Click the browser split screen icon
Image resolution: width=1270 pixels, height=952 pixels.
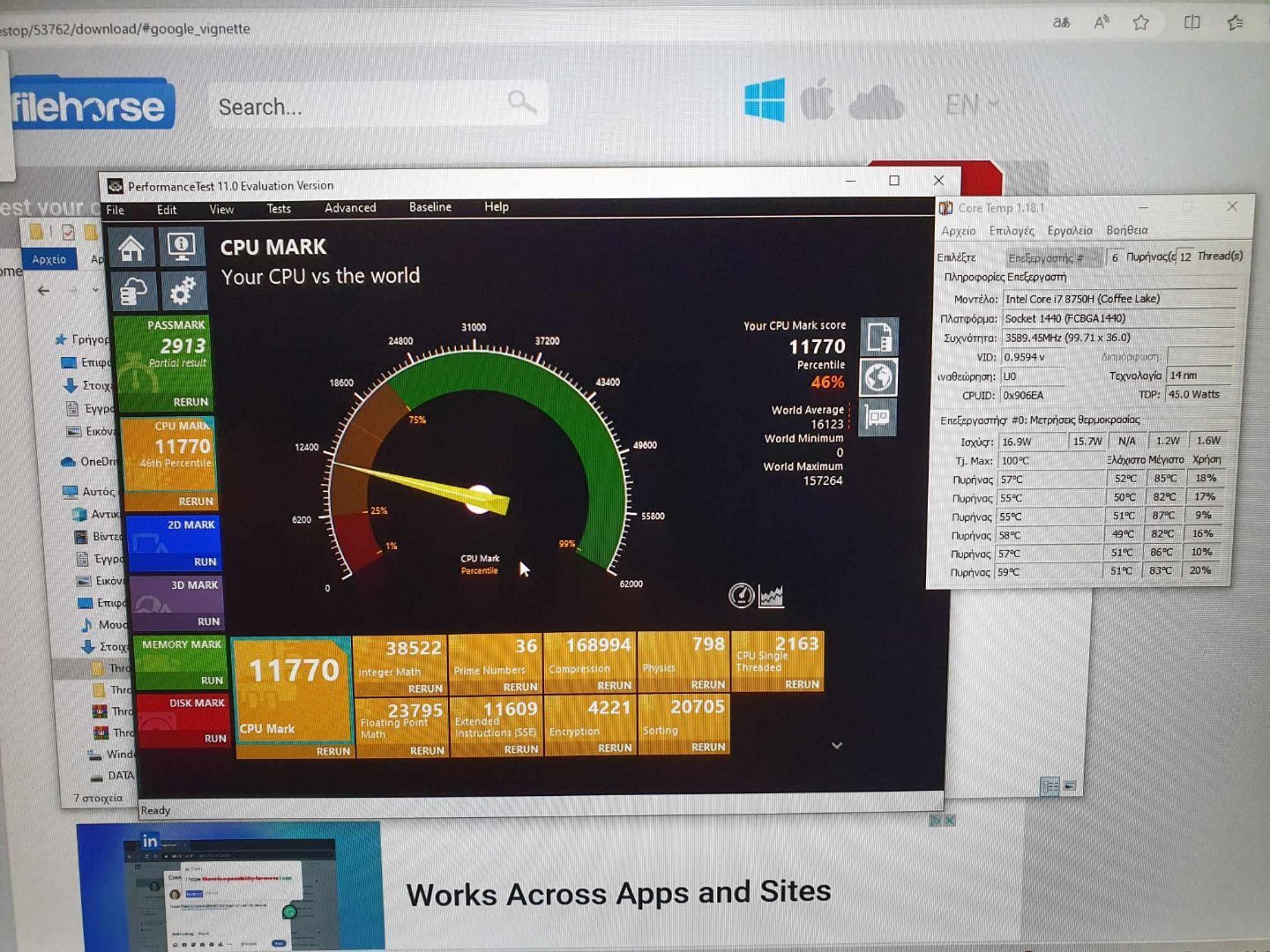[1192, 23]
